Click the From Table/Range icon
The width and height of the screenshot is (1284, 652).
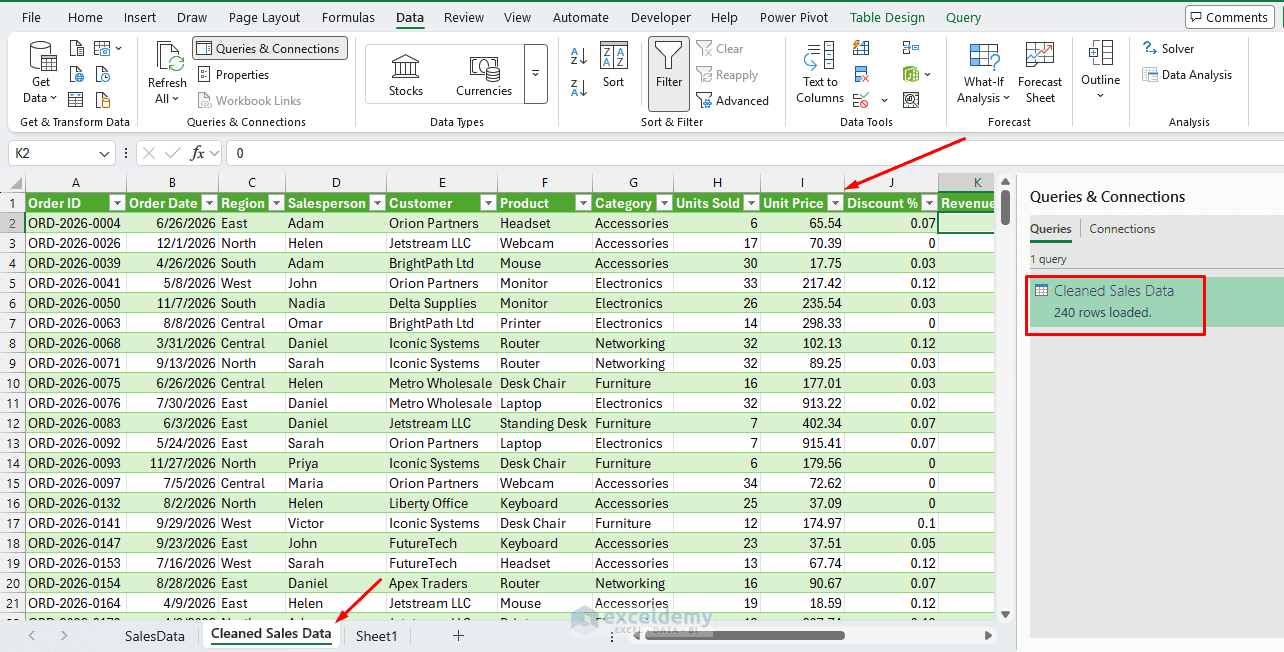coord(78,100)
